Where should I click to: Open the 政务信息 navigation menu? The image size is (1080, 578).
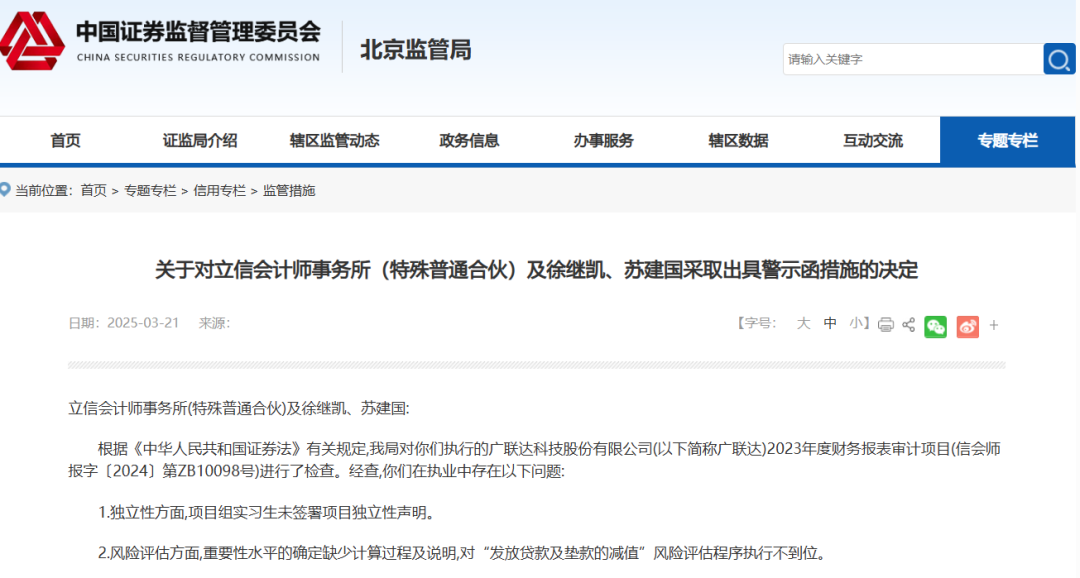tap(469, 141)
